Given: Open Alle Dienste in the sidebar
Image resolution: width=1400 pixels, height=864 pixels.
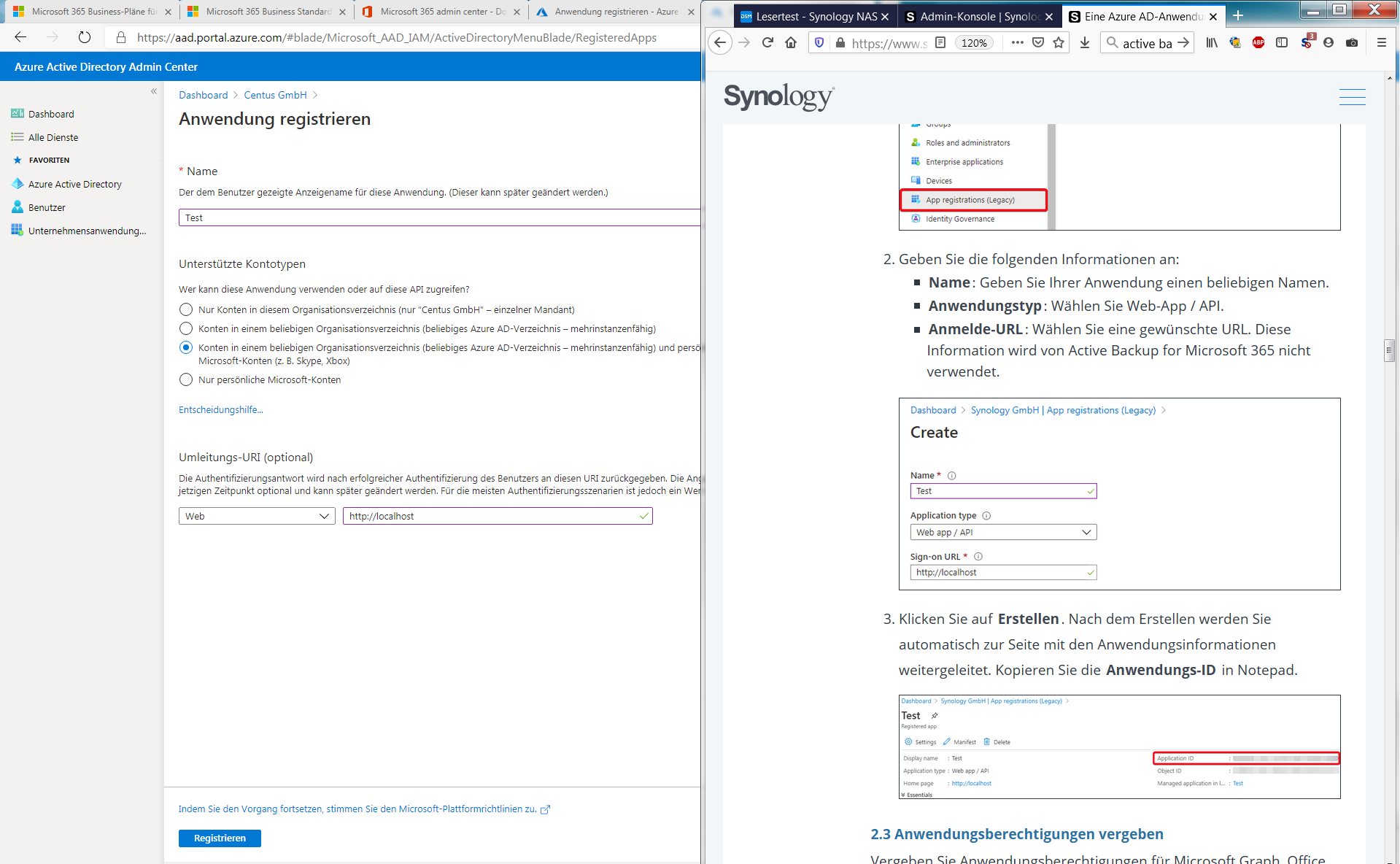Looking at the screenshot, I should 53,137.
